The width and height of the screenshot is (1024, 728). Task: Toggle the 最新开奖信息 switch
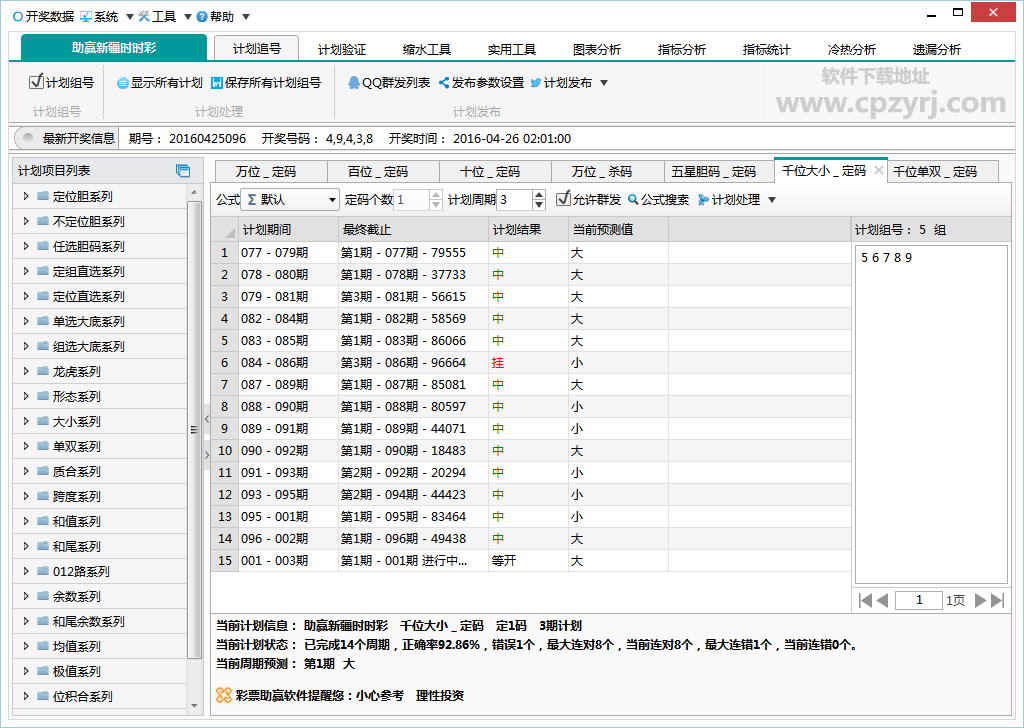point(27,138)
